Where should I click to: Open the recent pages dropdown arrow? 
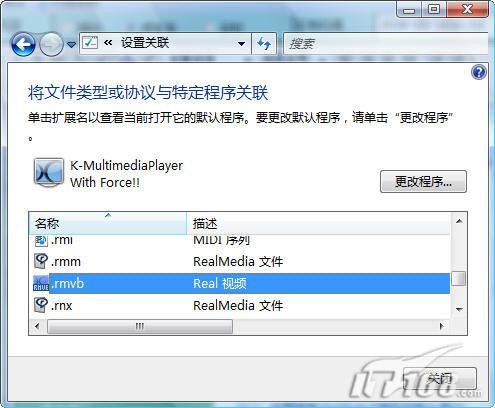pos(71,44)
